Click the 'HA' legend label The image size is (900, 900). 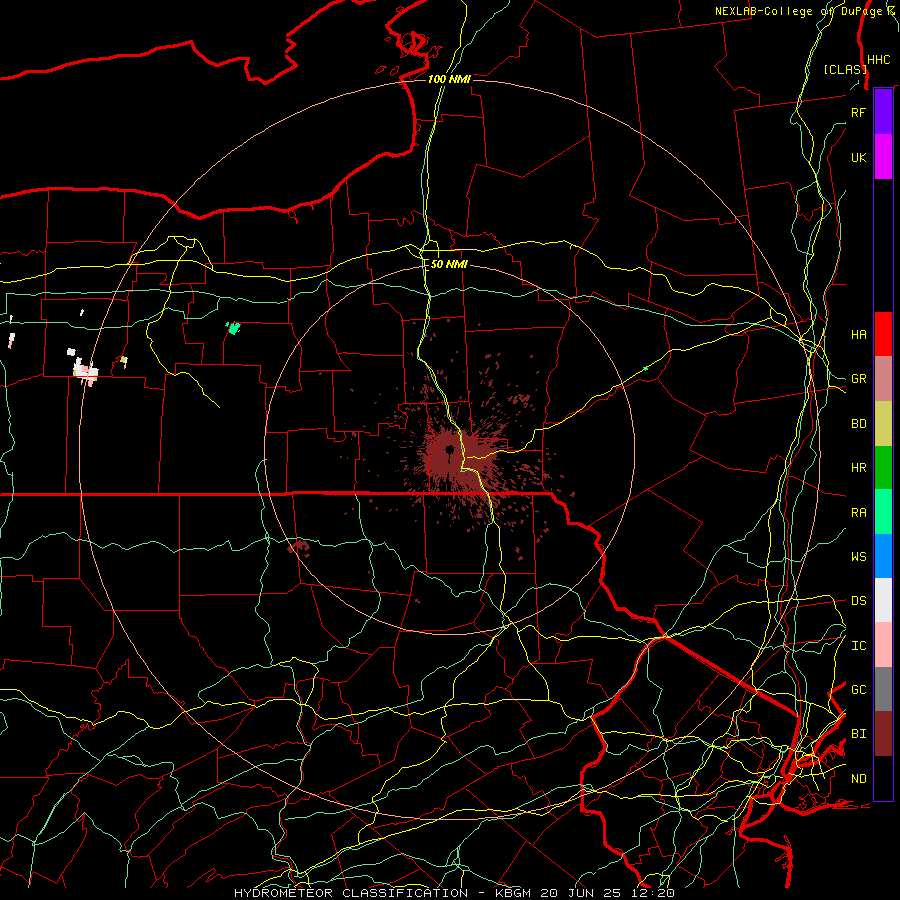[859, 334]
